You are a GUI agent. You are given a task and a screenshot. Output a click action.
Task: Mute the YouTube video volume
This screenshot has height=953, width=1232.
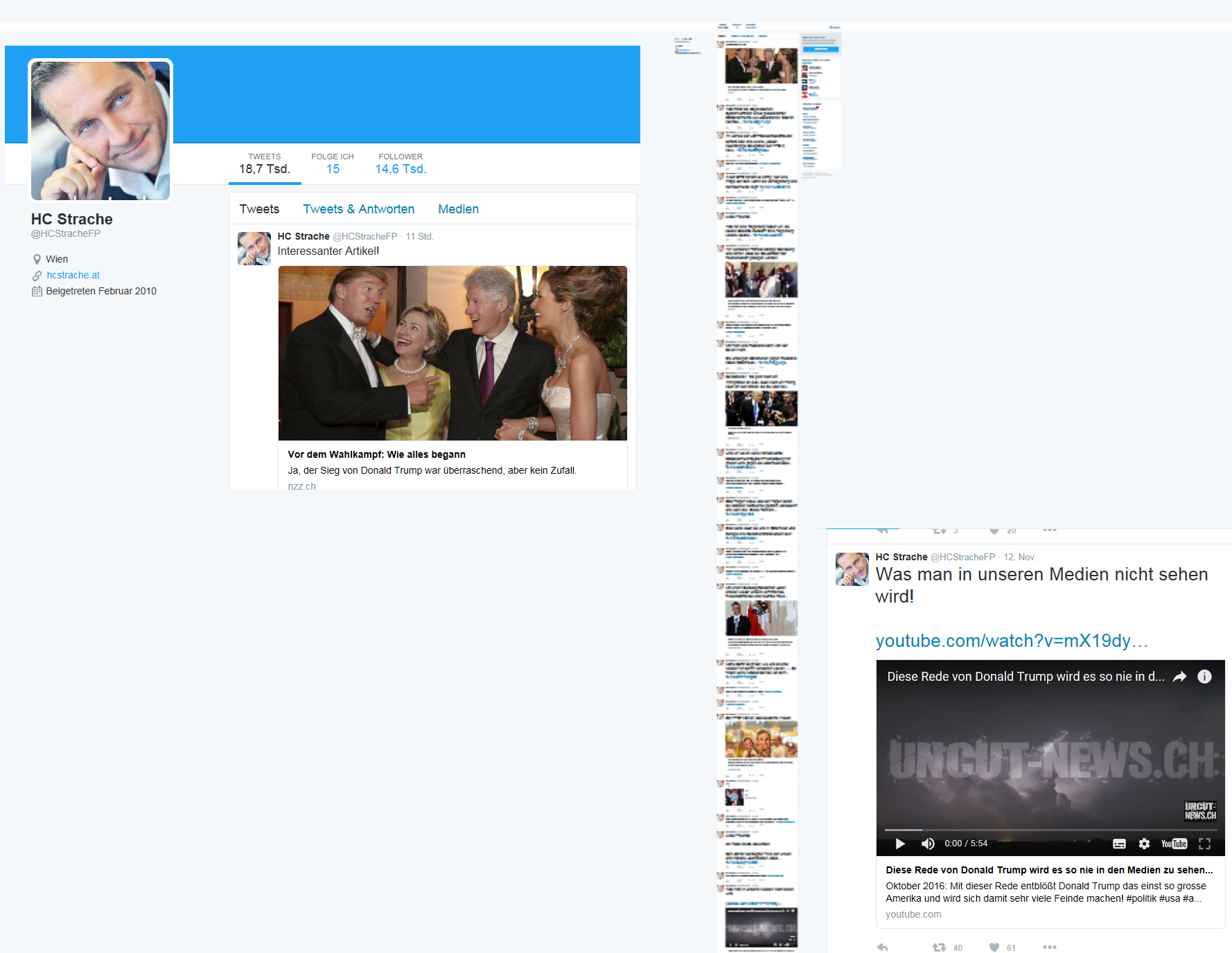point(928,844)
